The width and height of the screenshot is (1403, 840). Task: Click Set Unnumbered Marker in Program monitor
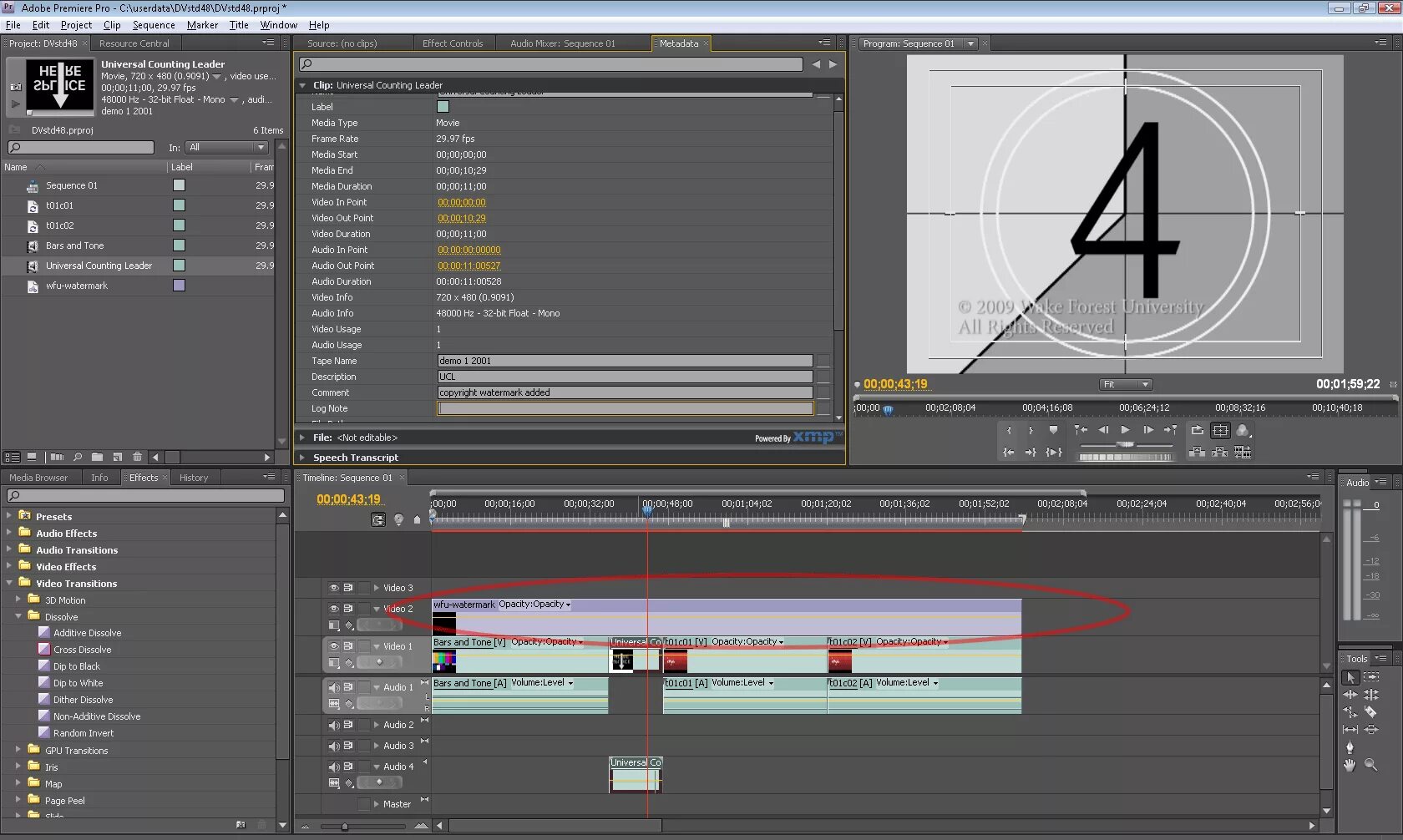point(1053,430)
